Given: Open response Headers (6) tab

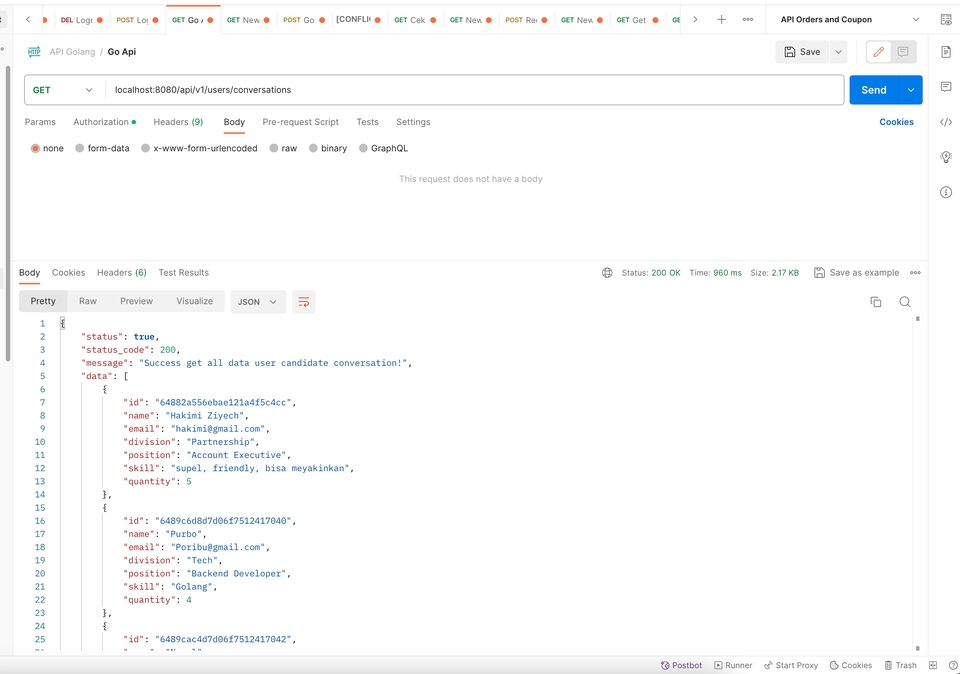Looking at the screenshot, I should [122, 272].
